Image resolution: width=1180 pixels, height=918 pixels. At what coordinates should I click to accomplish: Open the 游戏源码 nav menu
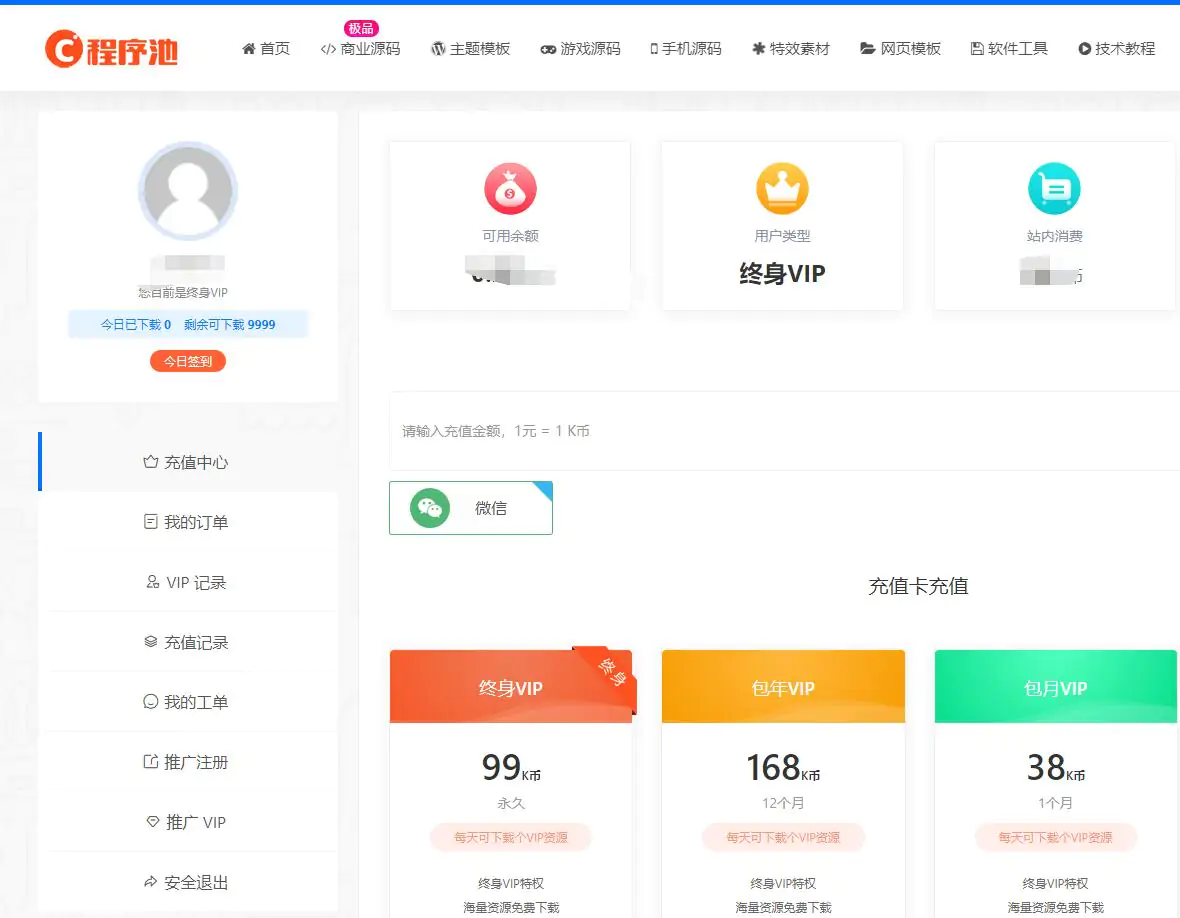pos(580,49)
